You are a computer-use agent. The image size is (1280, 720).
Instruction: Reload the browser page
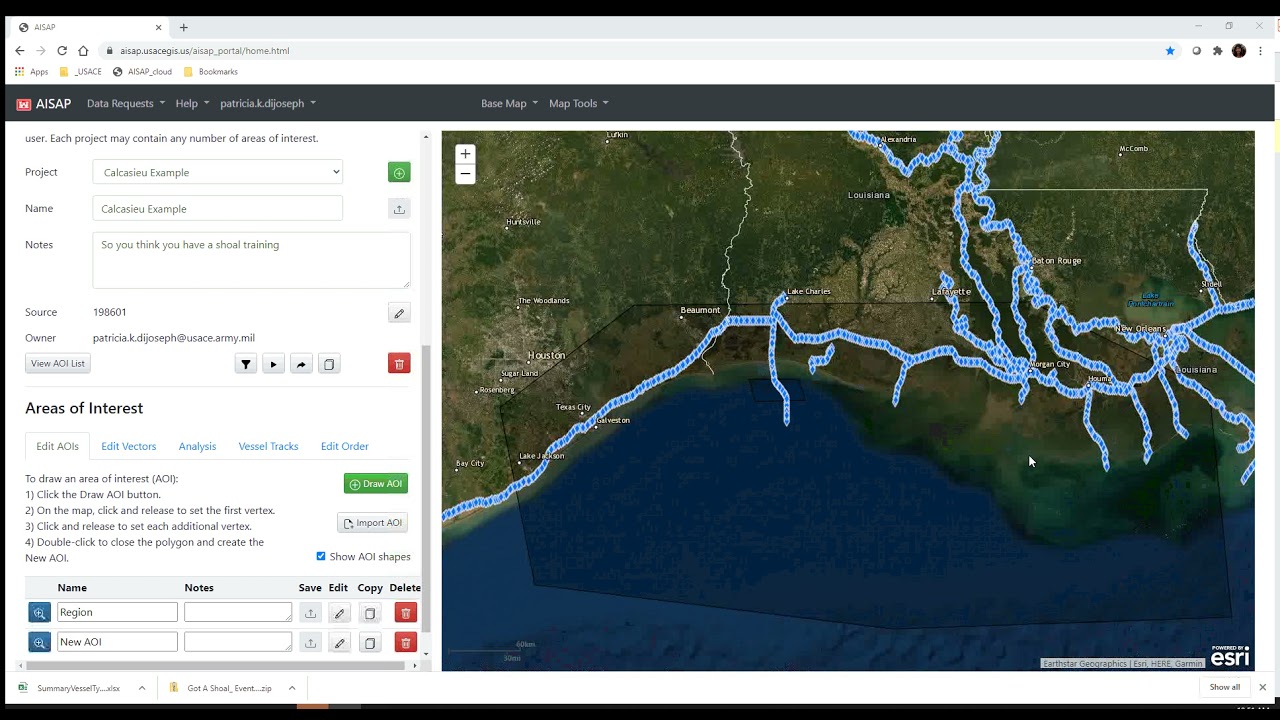[62, 51]
